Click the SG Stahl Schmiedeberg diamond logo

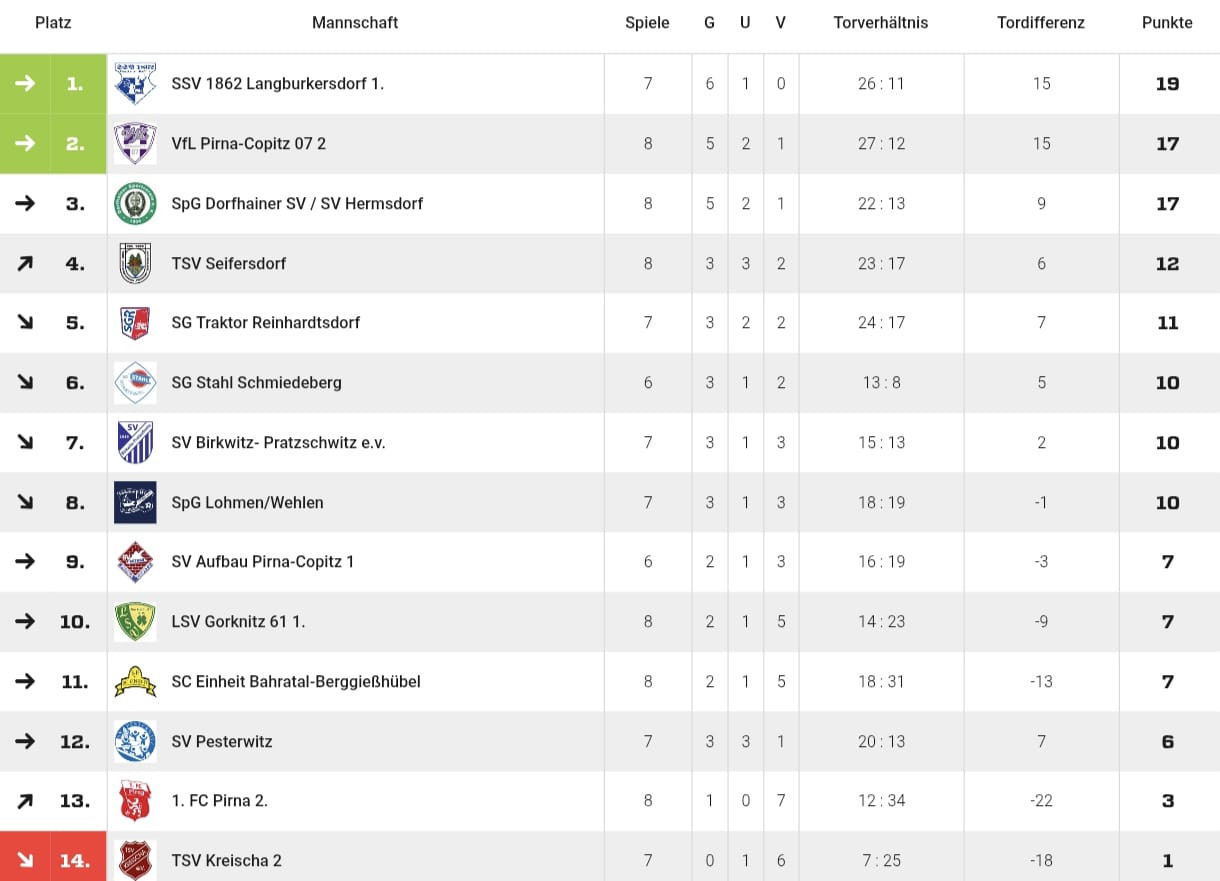(x=135, y=383)
